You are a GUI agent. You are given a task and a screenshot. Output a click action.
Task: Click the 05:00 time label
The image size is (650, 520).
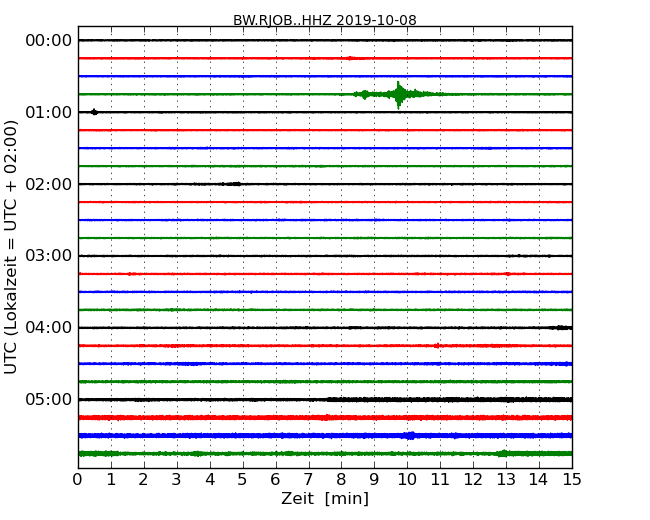coord(49,399)
